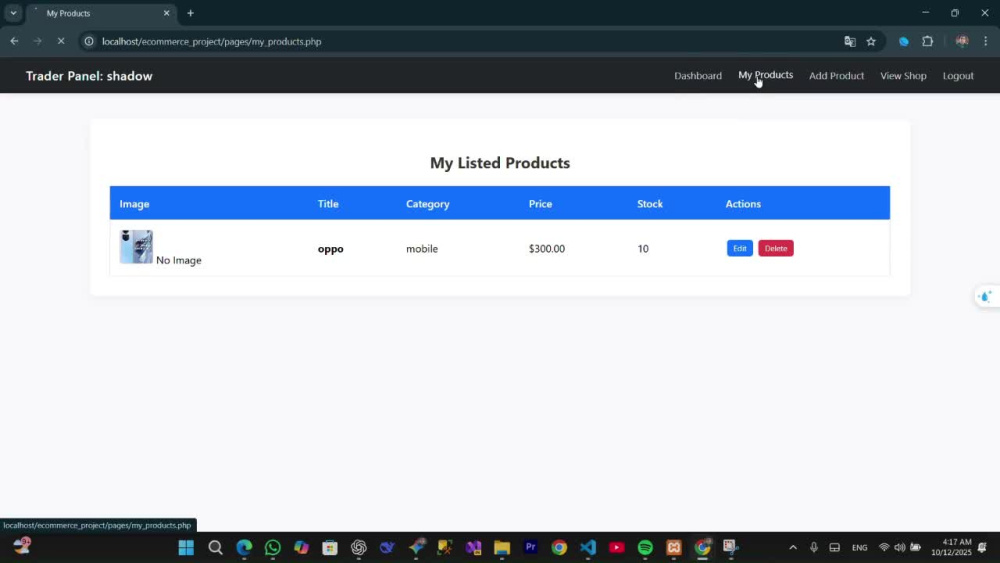Open Adobe Premiere Pro from taskbar
The height and width of the screenshot is (563, 1000).
click(x=531, y=548)
